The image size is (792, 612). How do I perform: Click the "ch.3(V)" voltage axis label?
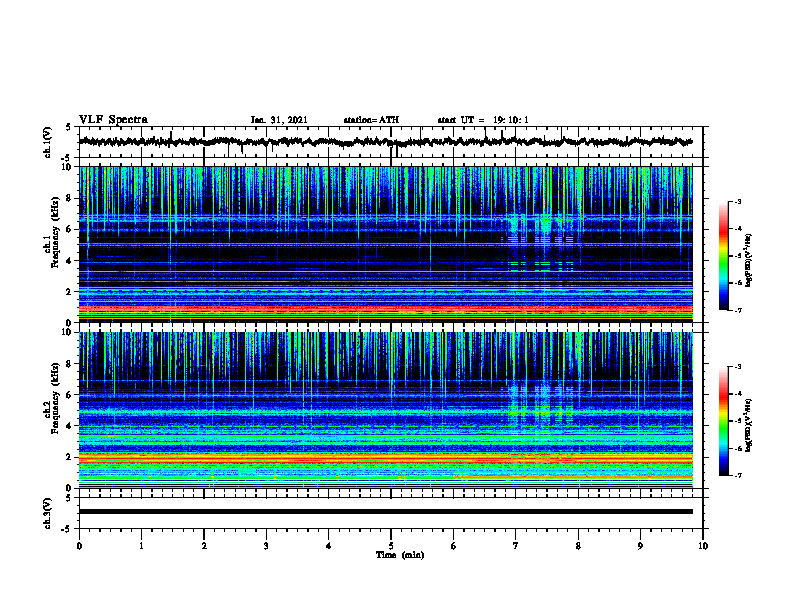[48, 513]
